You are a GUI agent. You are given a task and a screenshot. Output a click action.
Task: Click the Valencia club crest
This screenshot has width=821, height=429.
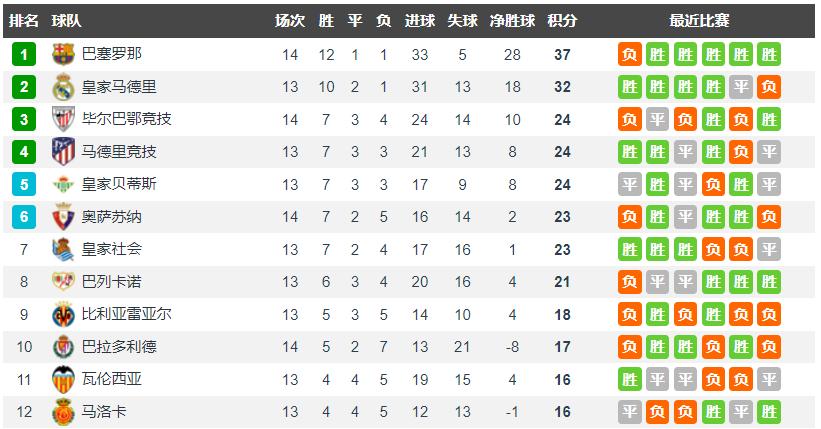click(63, 379)
